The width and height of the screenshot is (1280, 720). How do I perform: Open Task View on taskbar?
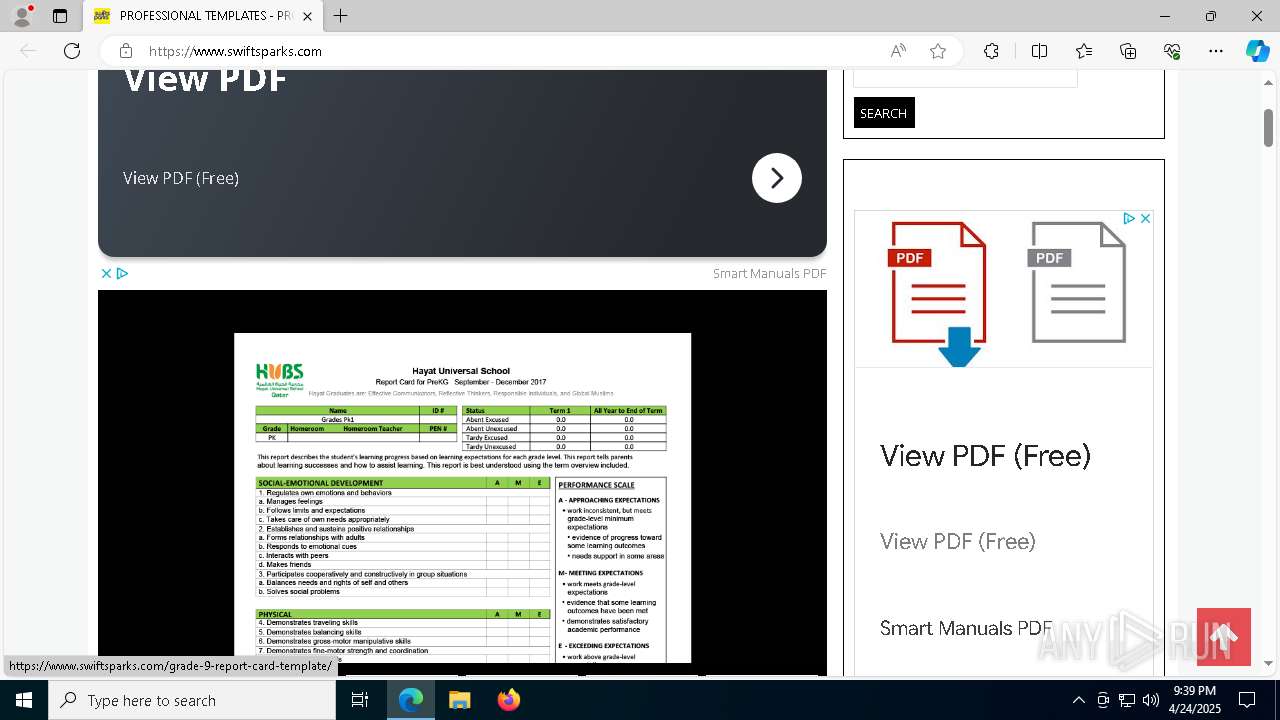(x=360, y=700)
